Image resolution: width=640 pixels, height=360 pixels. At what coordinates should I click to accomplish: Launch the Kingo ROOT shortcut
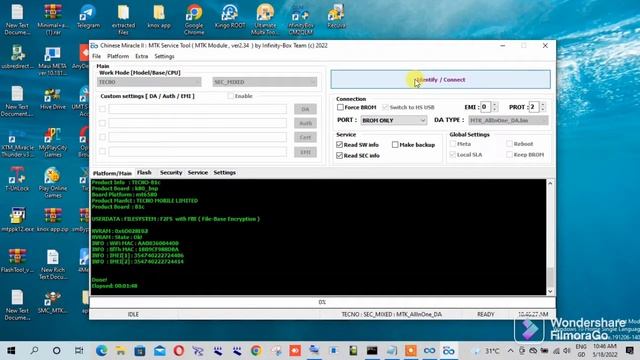point(230,17)
